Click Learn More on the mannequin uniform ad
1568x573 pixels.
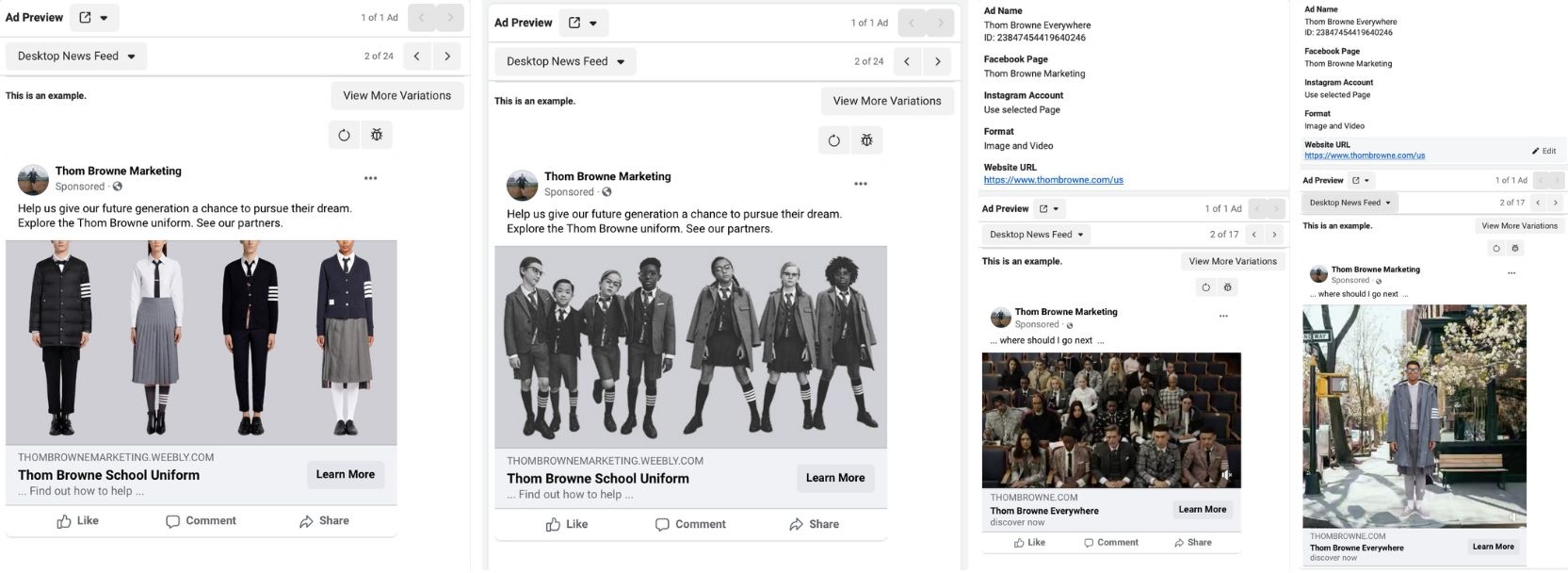346,475
